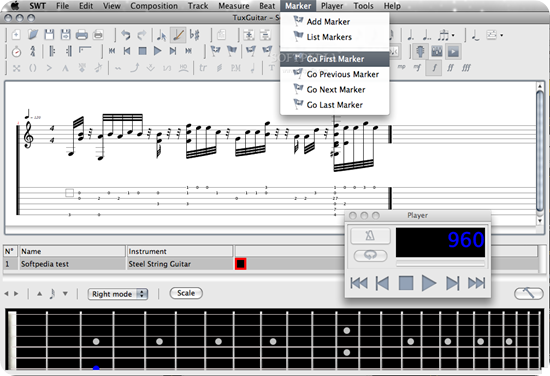Screen dimensions: 550x376
Task: Toggle player window toolbar icon
Action: pyautogui.click(x=453, y=52)
